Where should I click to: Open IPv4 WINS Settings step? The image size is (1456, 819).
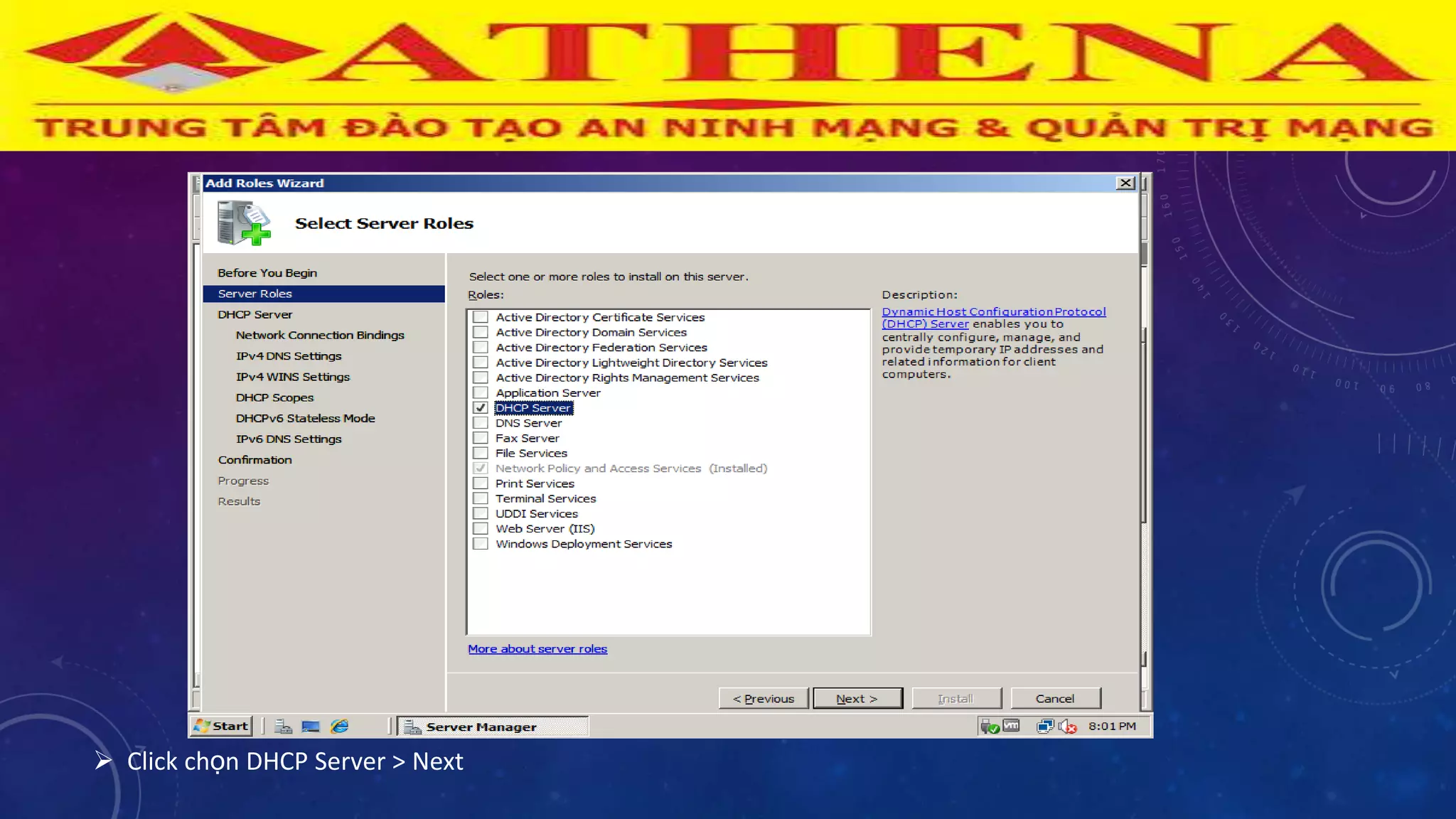click(293, 377)
